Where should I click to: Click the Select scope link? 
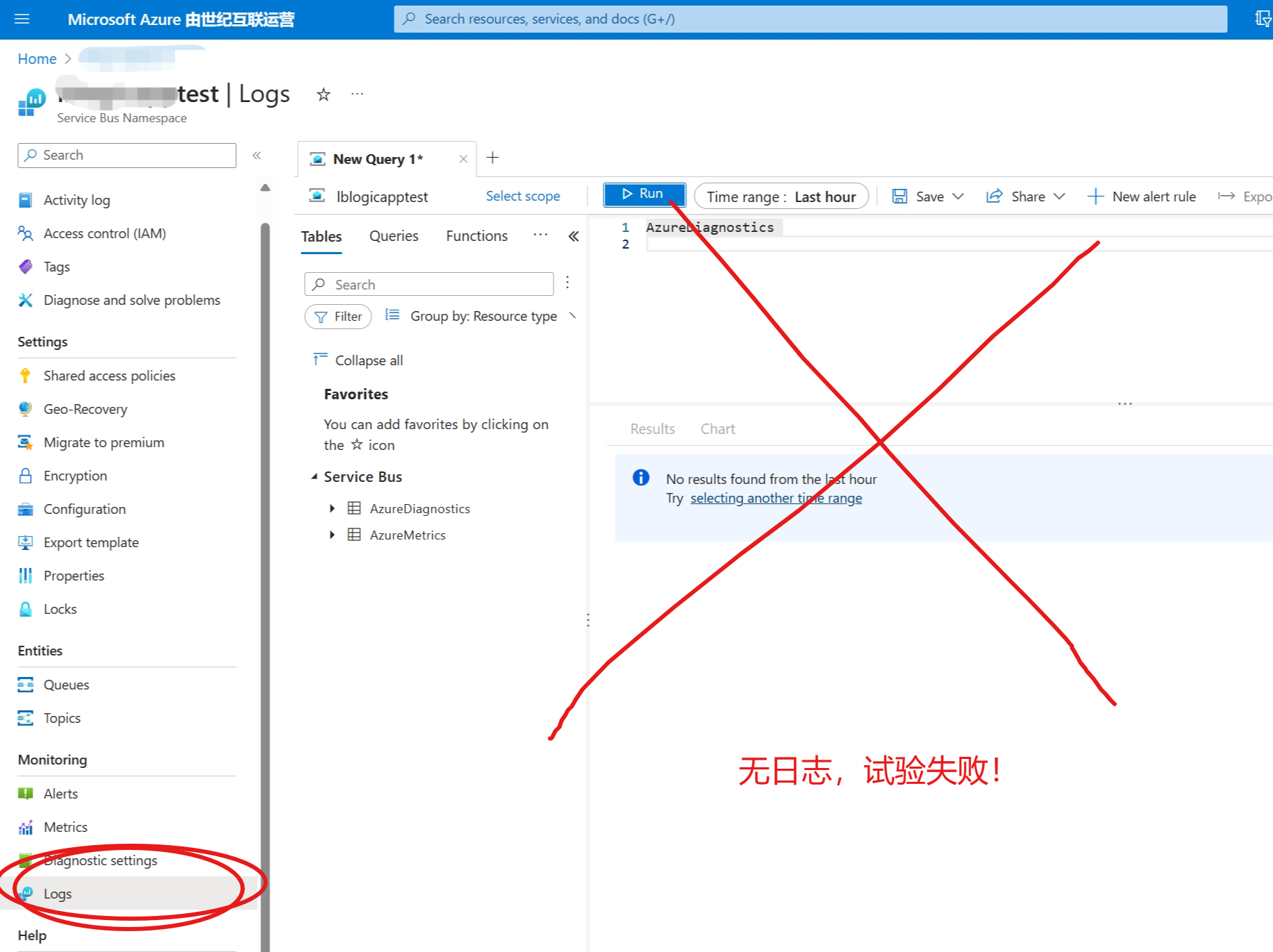tap(522, 197)
